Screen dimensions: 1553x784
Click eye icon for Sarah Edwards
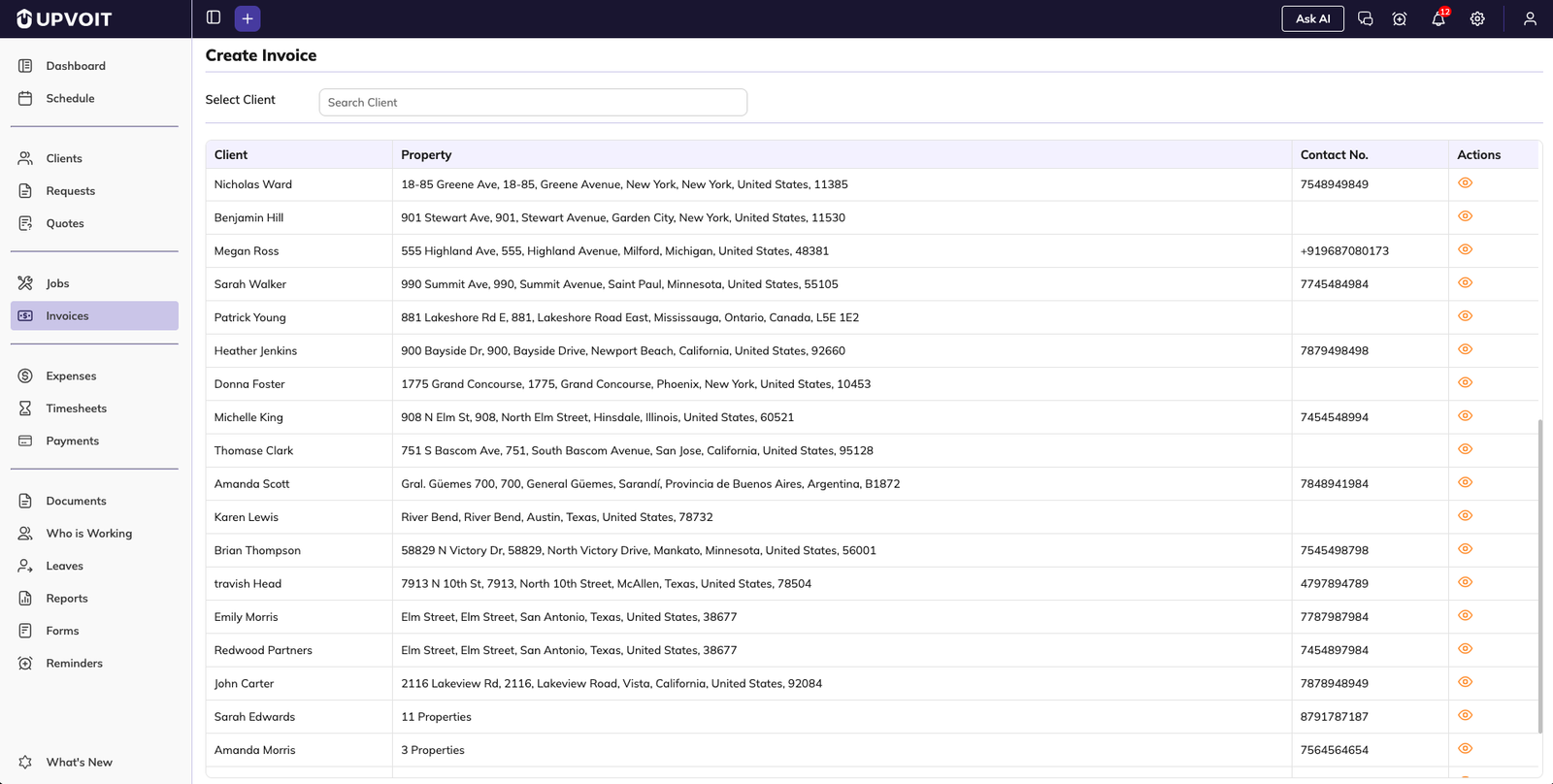click(x=1466, y=715)
